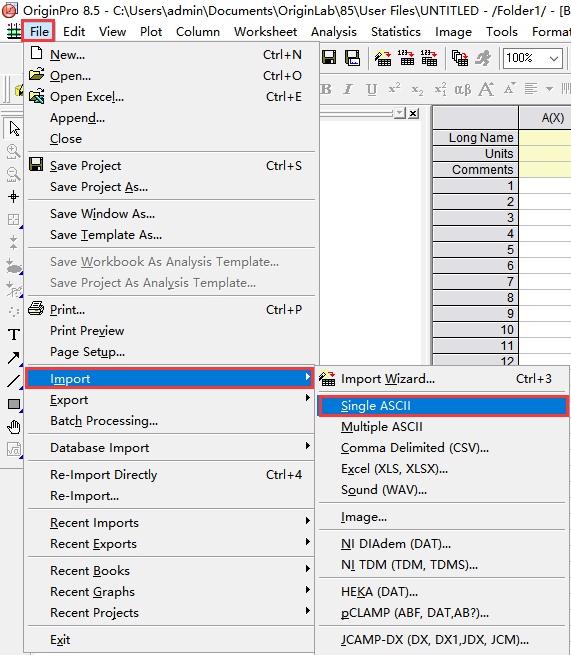Insert Greek alpha-beta symbols
The width and height of the screenshot is (571, 655).
(x=462, y=89)
